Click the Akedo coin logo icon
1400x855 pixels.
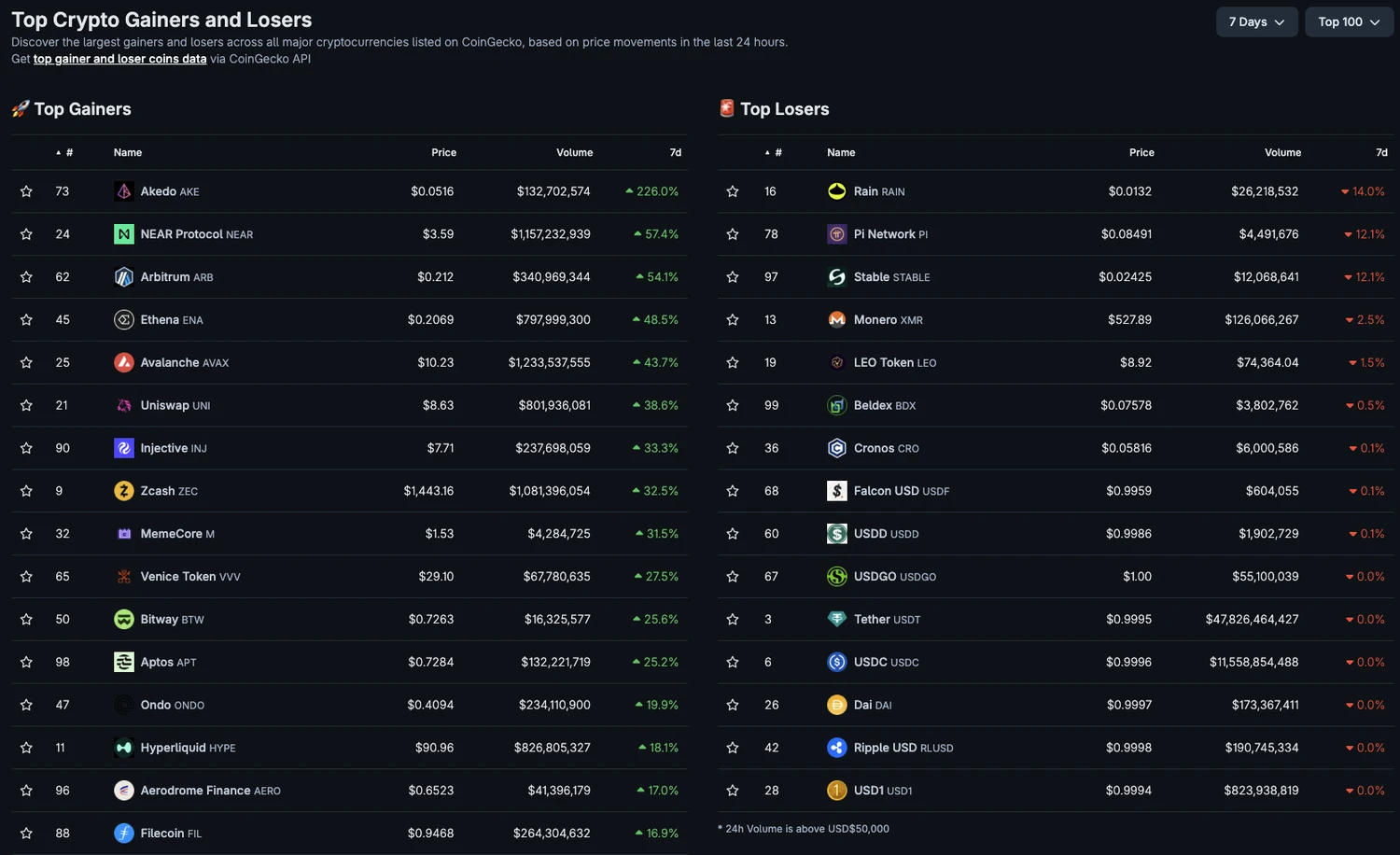[x=124, y=191]
